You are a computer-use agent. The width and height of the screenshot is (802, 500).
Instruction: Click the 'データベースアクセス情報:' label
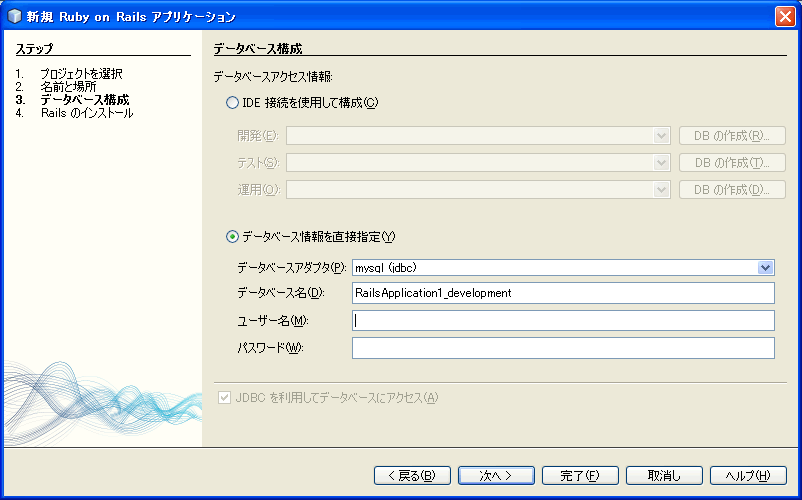273,77
